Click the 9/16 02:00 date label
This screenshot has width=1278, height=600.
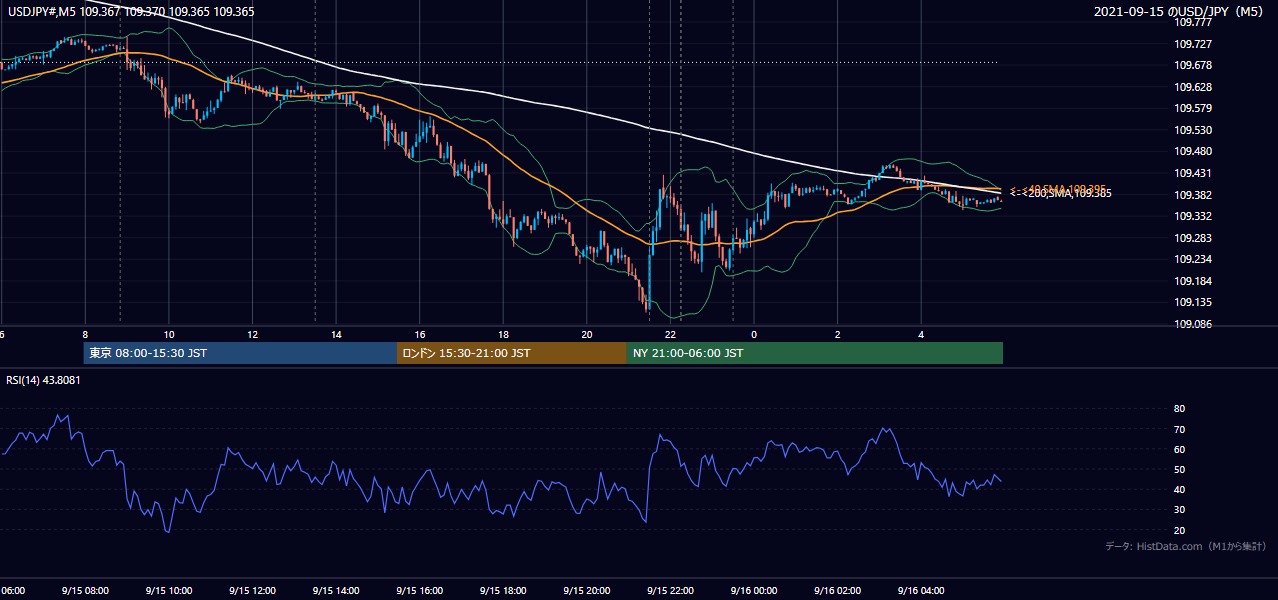[x=837, y=591]
